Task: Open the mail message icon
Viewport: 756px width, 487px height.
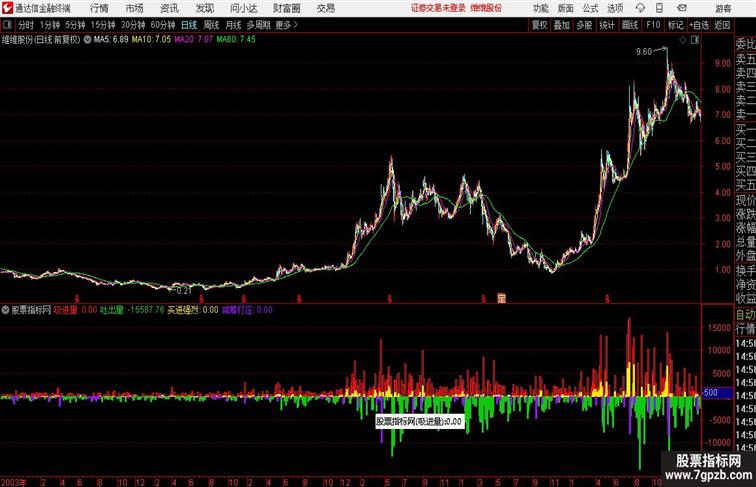Action: point(682,8)
